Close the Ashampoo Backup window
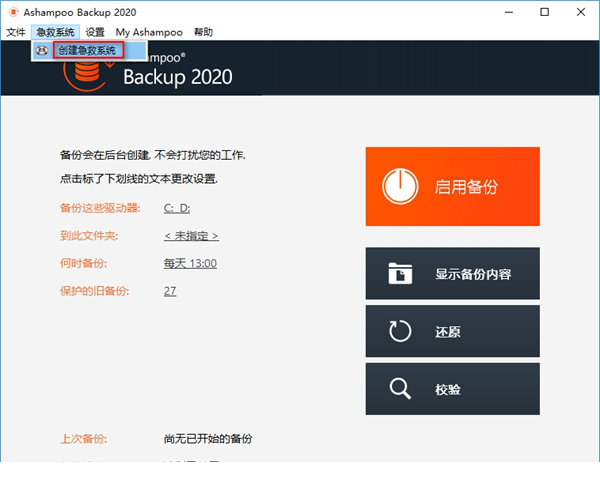This screenshot has height=480, width=600. pyautogui.click(x=581, y=12)
